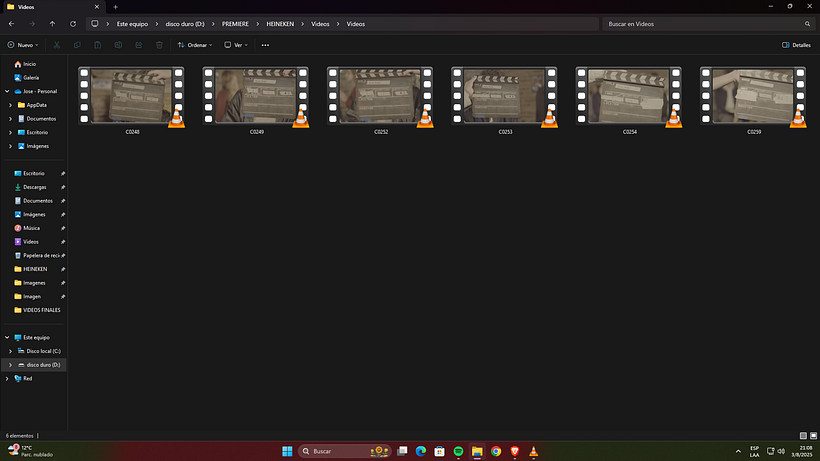This screenshot has height=461, width=820.
Task: Expand Disco local (C:) tree node
Action: click(10, 351)
